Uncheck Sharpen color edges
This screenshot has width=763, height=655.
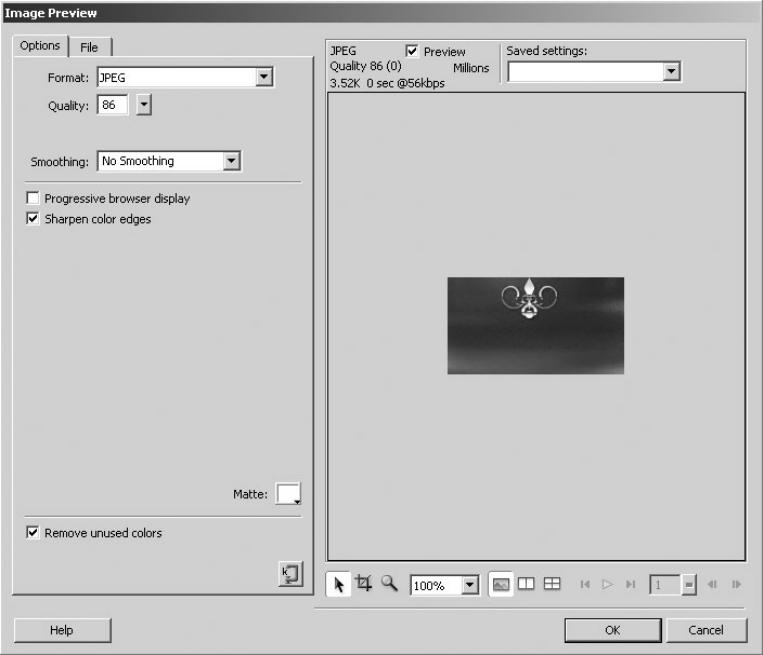coord(33,218)
